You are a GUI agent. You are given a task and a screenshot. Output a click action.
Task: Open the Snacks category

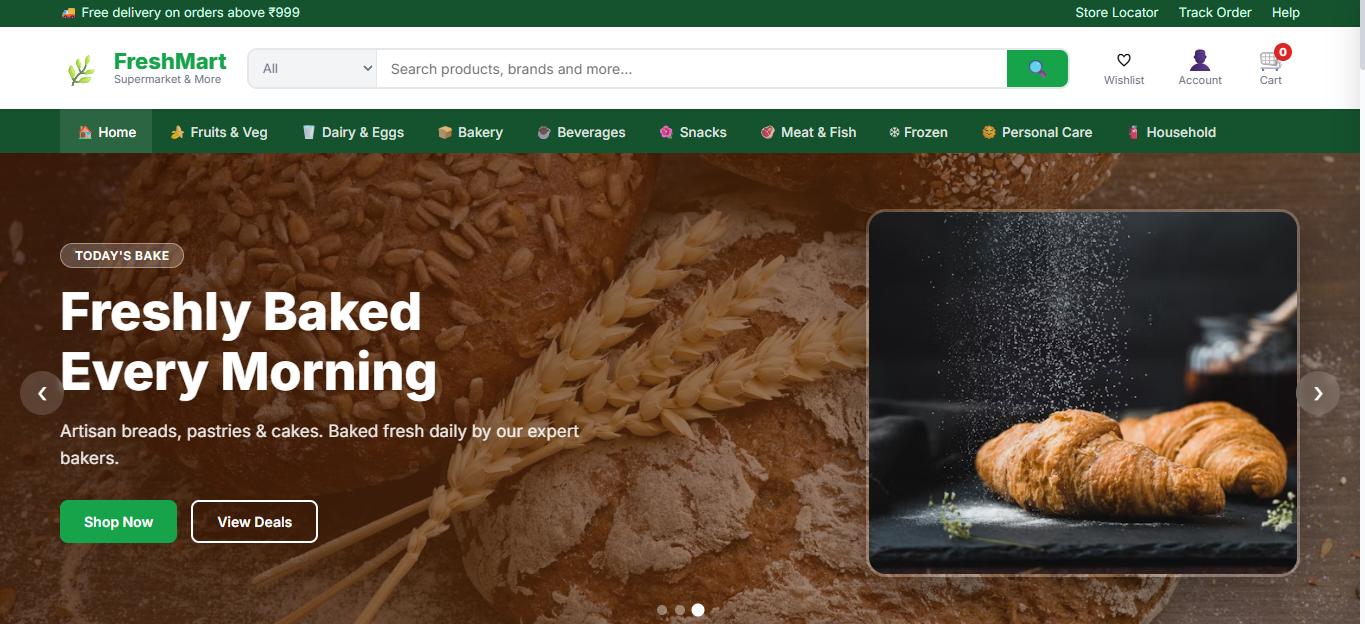pos(692,132)
